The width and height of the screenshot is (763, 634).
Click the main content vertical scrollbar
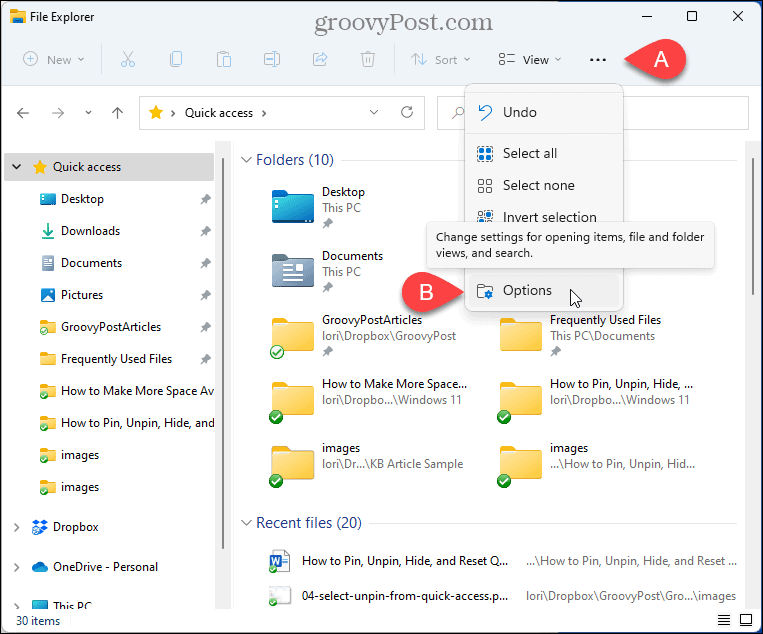coord(753,226)
